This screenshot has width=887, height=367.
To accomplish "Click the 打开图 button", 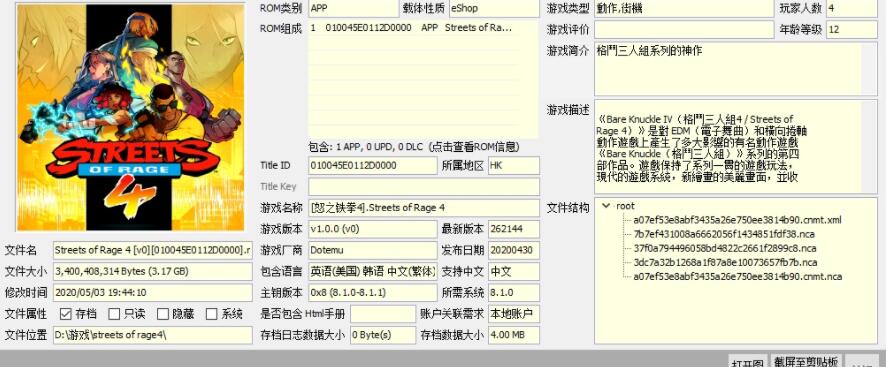I will click(x=747, y=362).
